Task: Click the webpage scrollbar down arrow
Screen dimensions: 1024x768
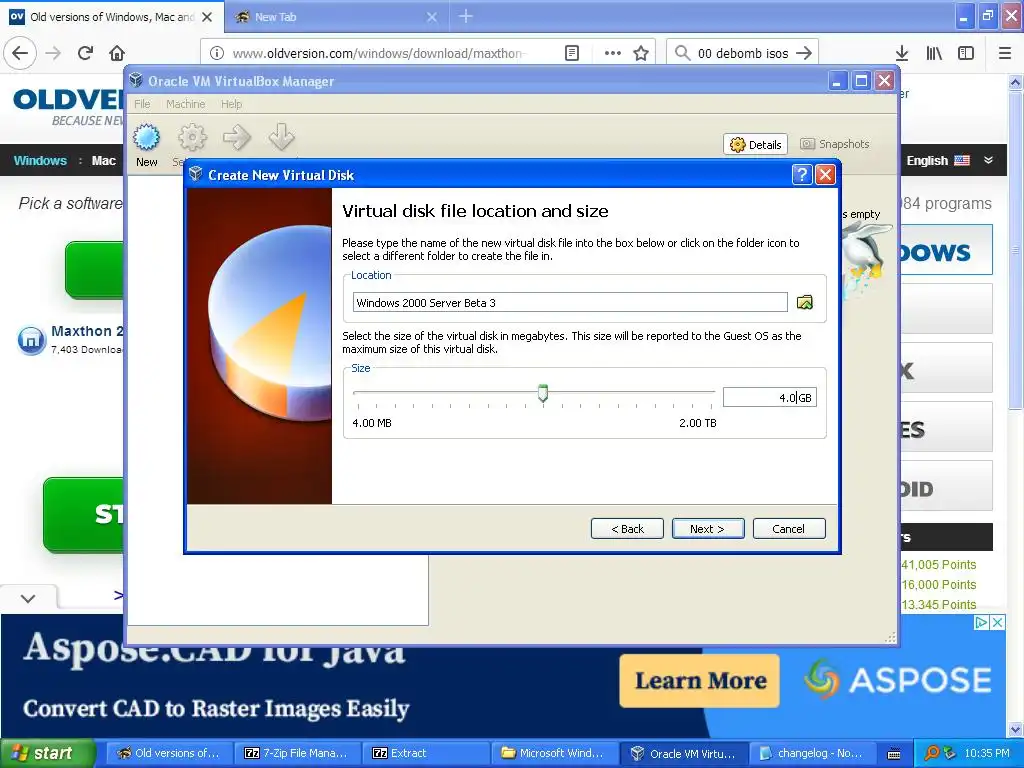Action: [x=1016, y=729]
